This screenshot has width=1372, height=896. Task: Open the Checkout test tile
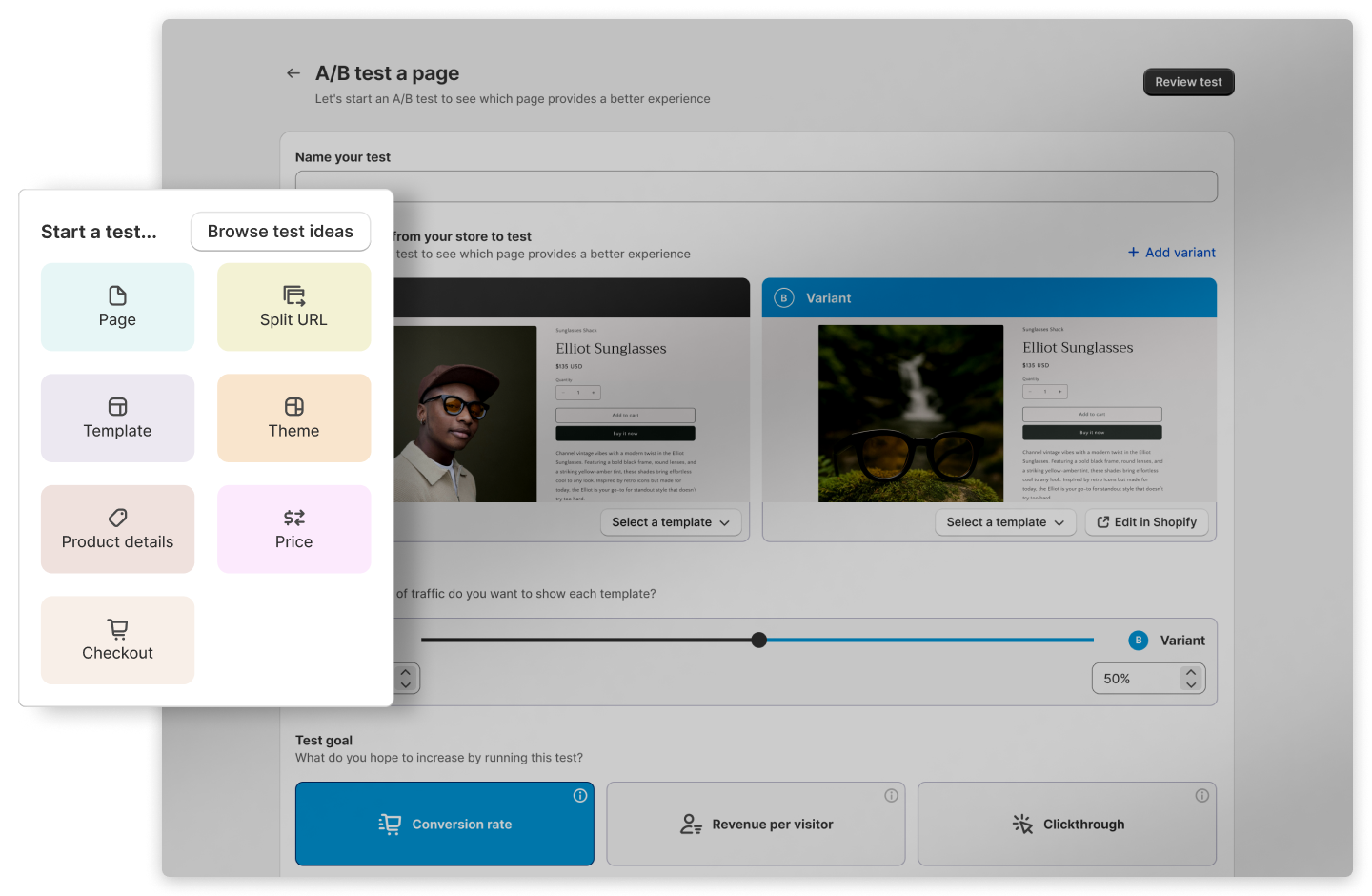click(x=117, y=640)
